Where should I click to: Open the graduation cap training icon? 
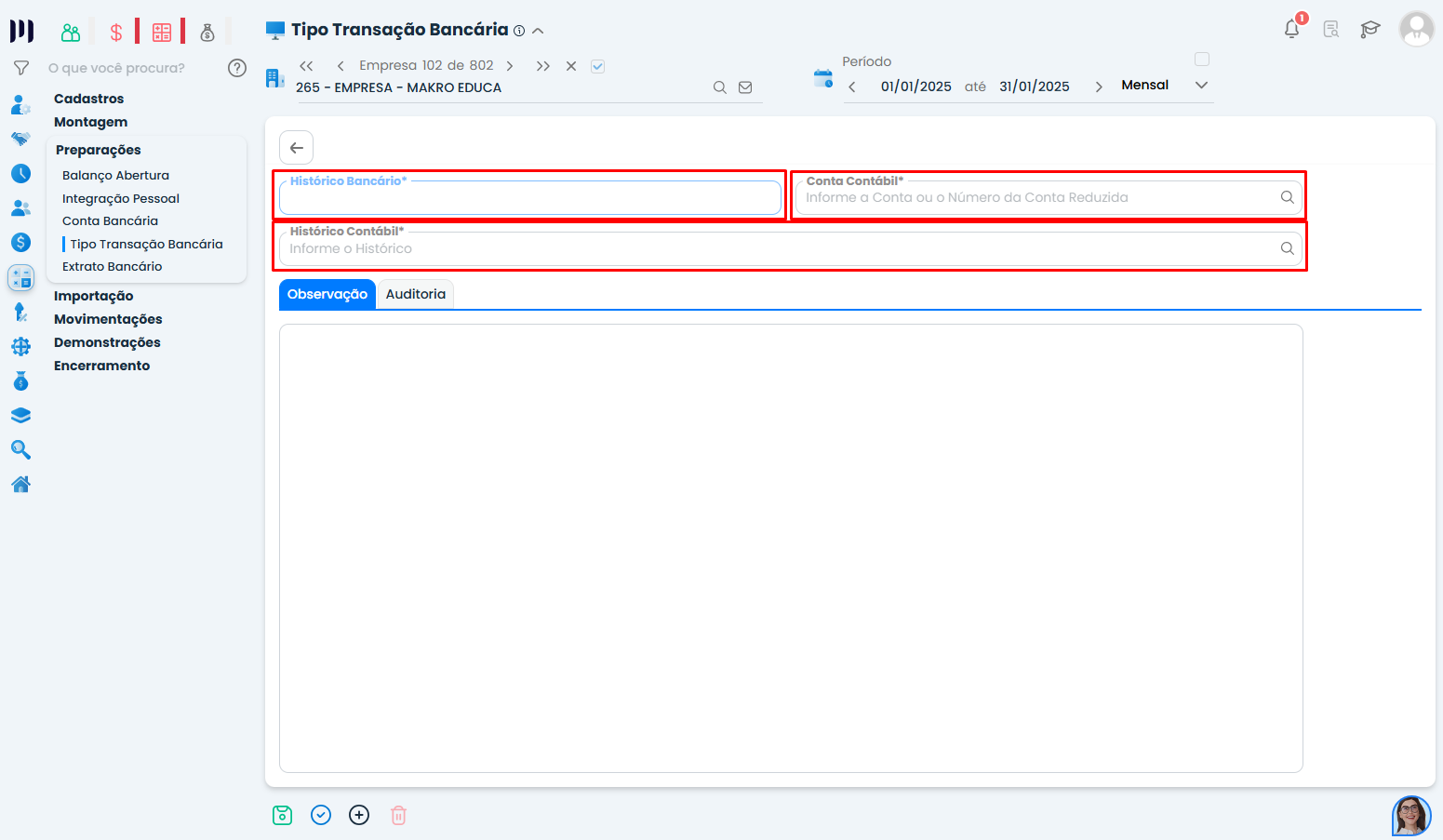(1370, 29)
